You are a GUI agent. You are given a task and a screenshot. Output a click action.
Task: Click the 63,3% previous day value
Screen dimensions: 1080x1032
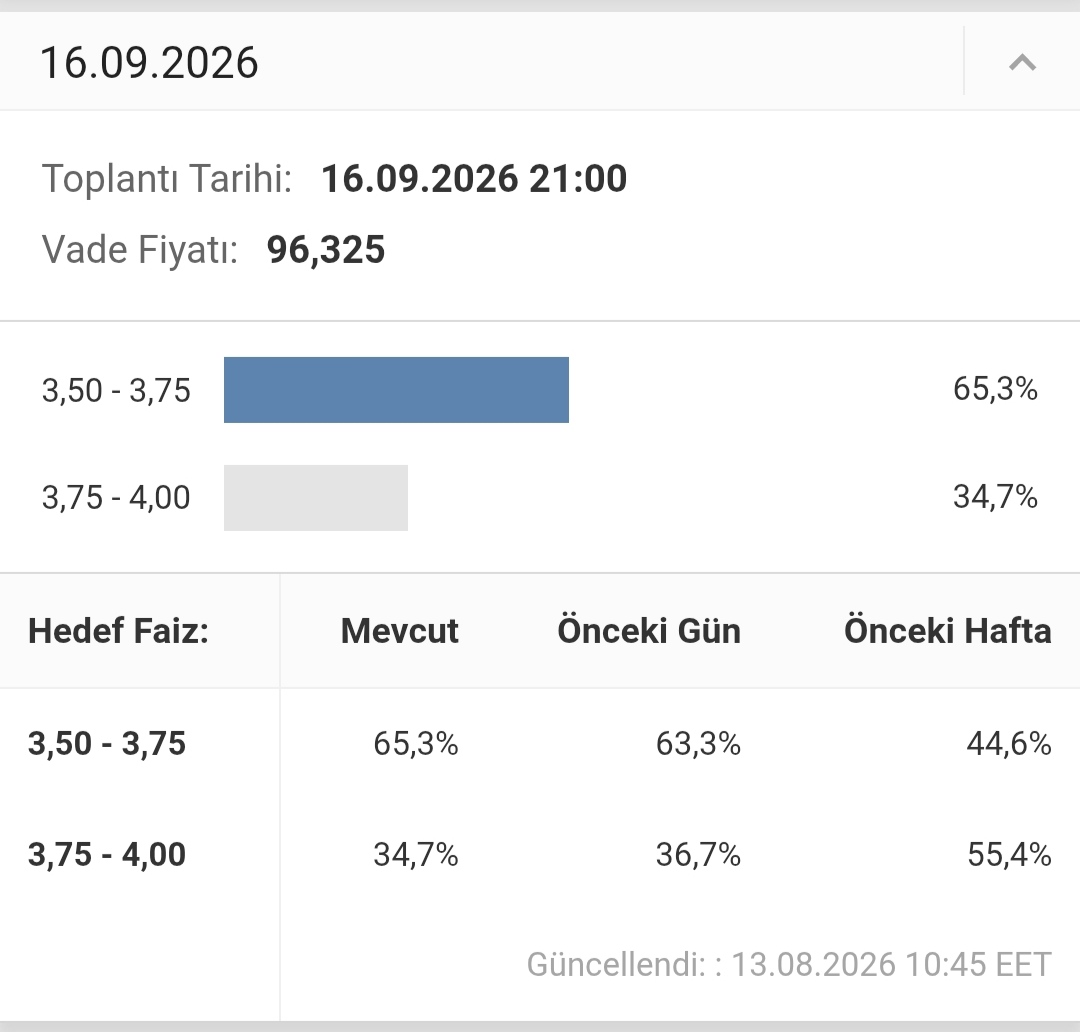pos(698,743)
